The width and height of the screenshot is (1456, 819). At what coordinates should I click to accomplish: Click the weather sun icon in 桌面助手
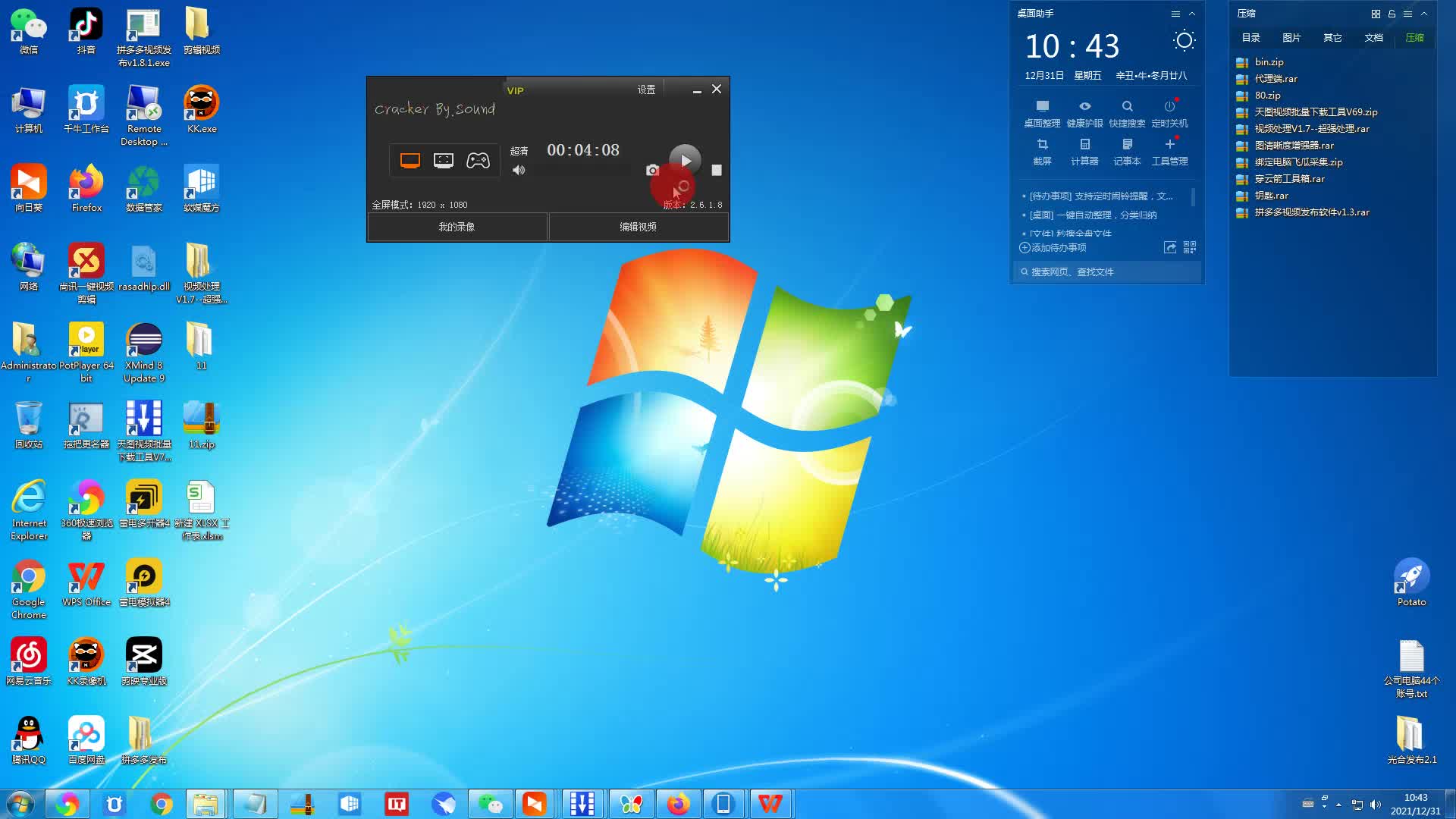coord(1184,41)
